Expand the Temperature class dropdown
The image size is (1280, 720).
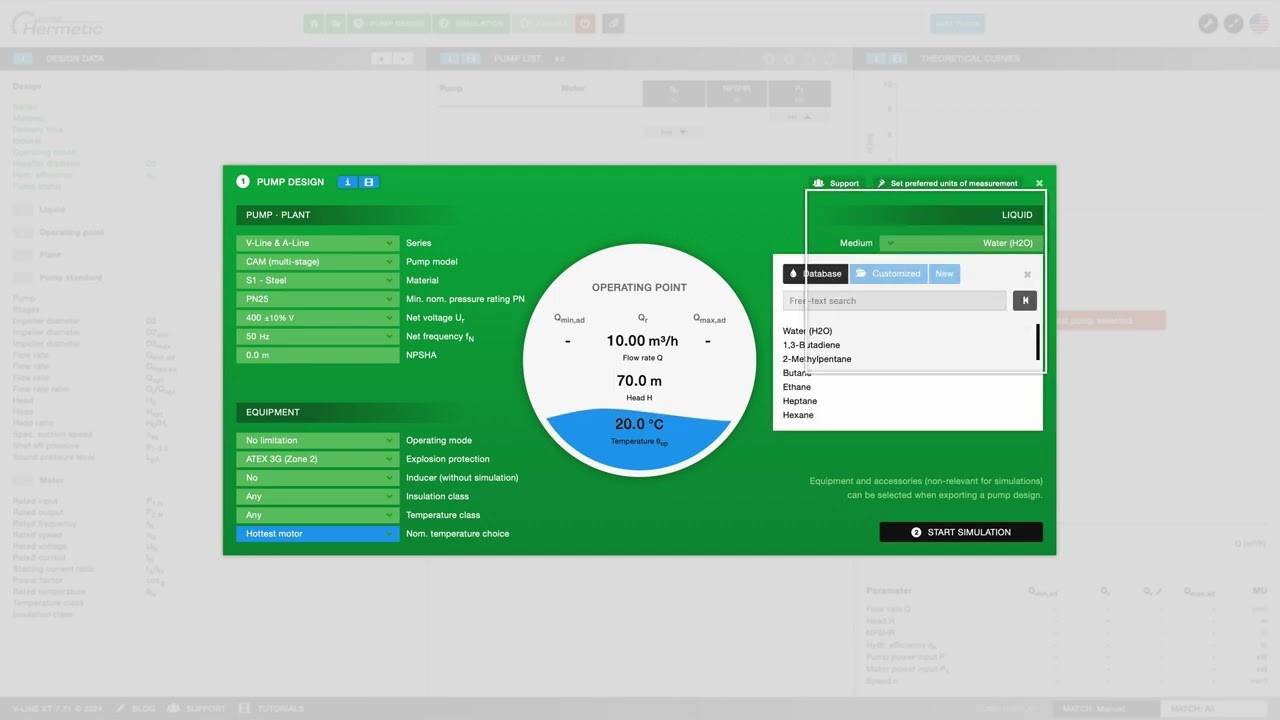click(318, 515)
